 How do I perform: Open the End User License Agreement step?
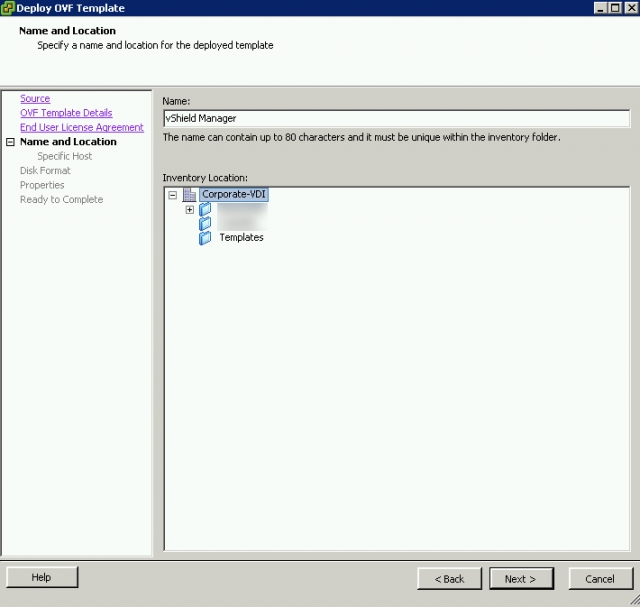tap(82, 128)
